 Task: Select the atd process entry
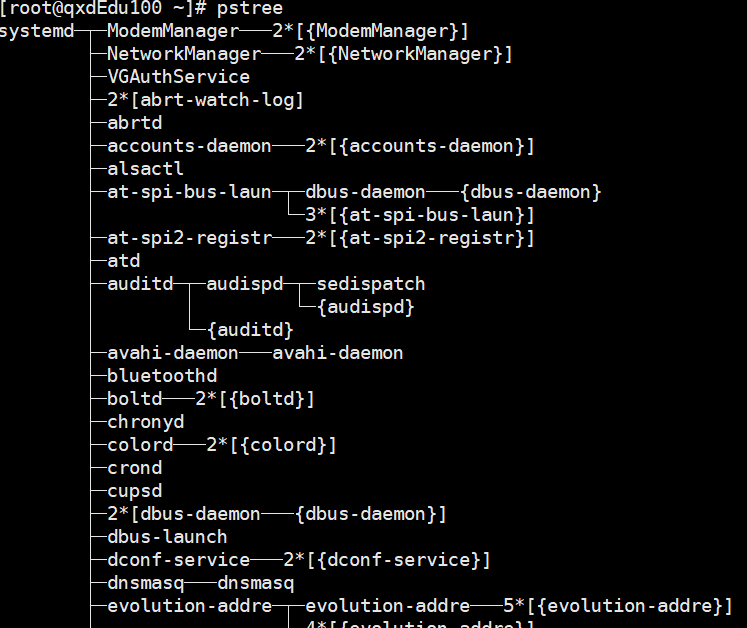(x=123, y=261)
